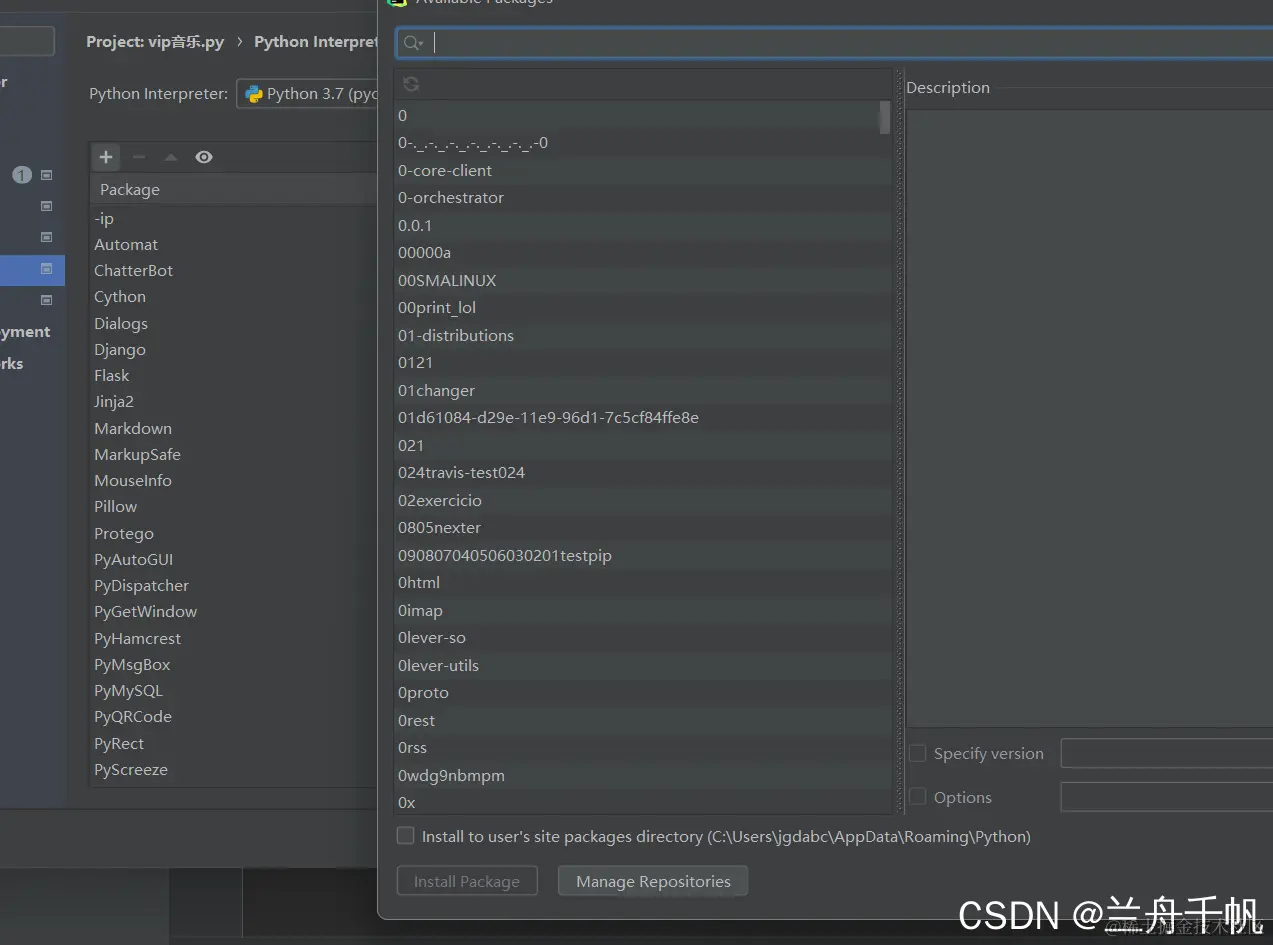Check the Specify version checkbox

tap(917, 754)
